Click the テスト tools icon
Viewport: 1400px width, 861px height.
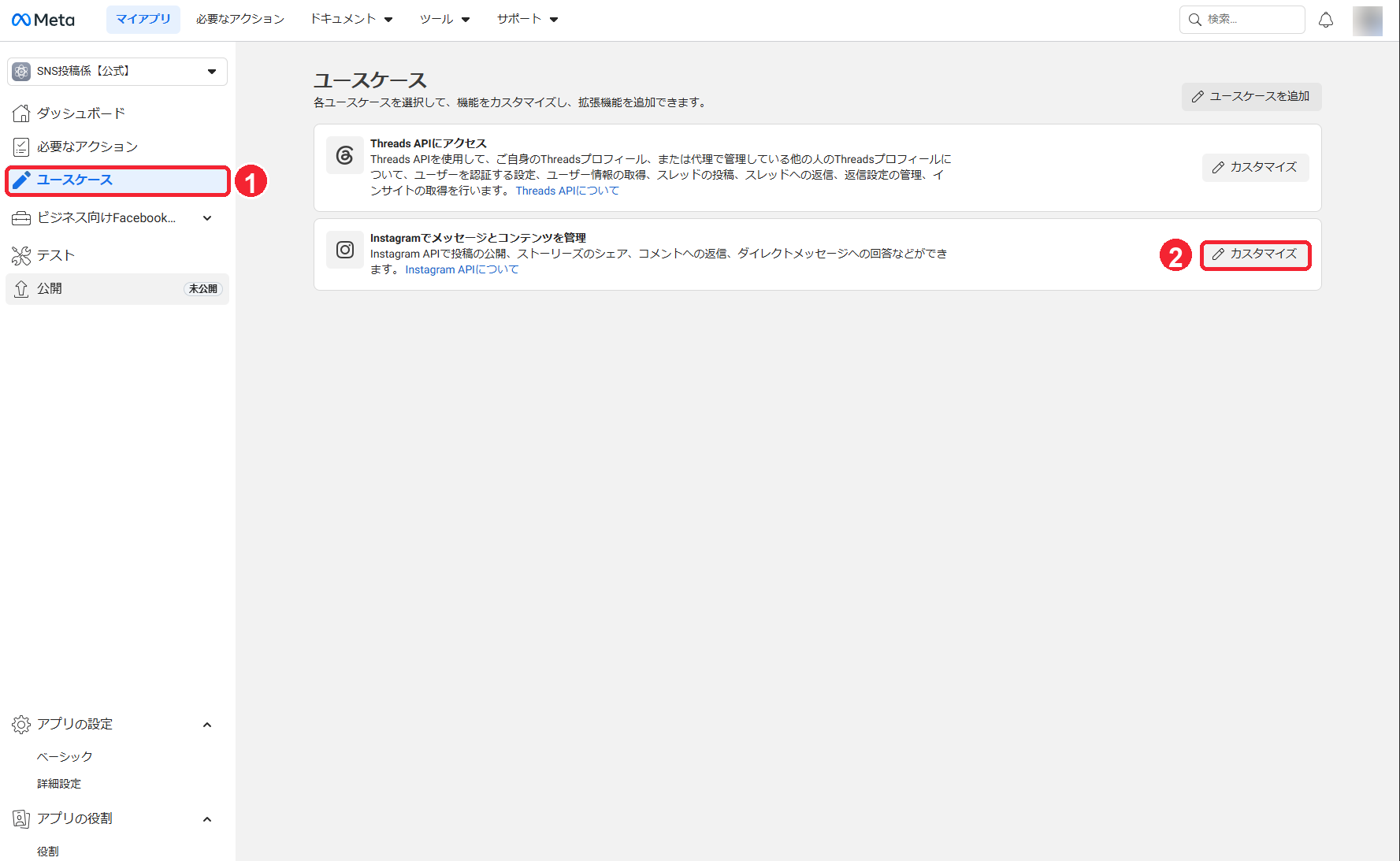click(21, 255)
